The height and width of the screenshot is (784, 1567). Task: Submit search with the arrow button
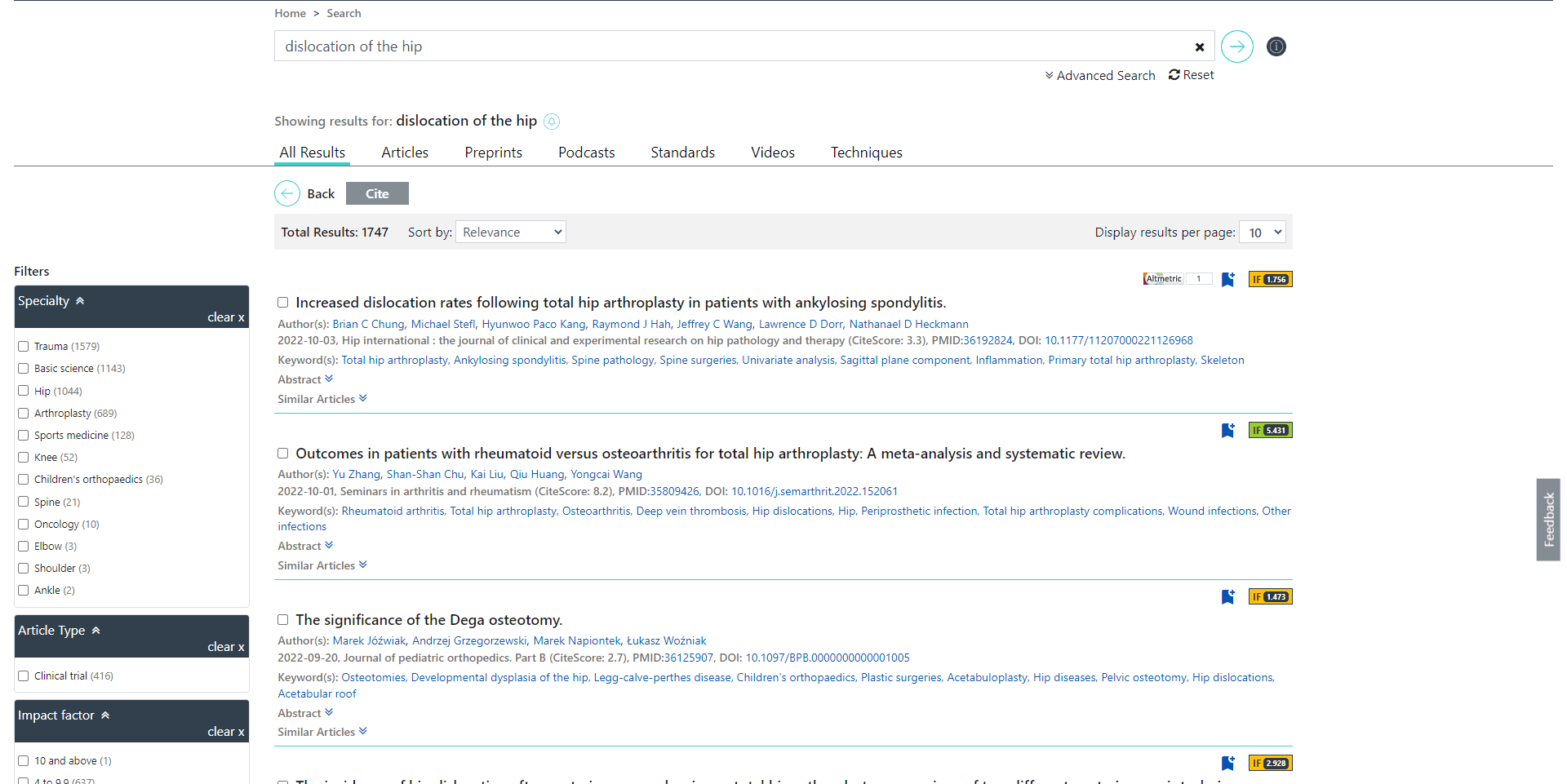click(x=1236, y=47)
